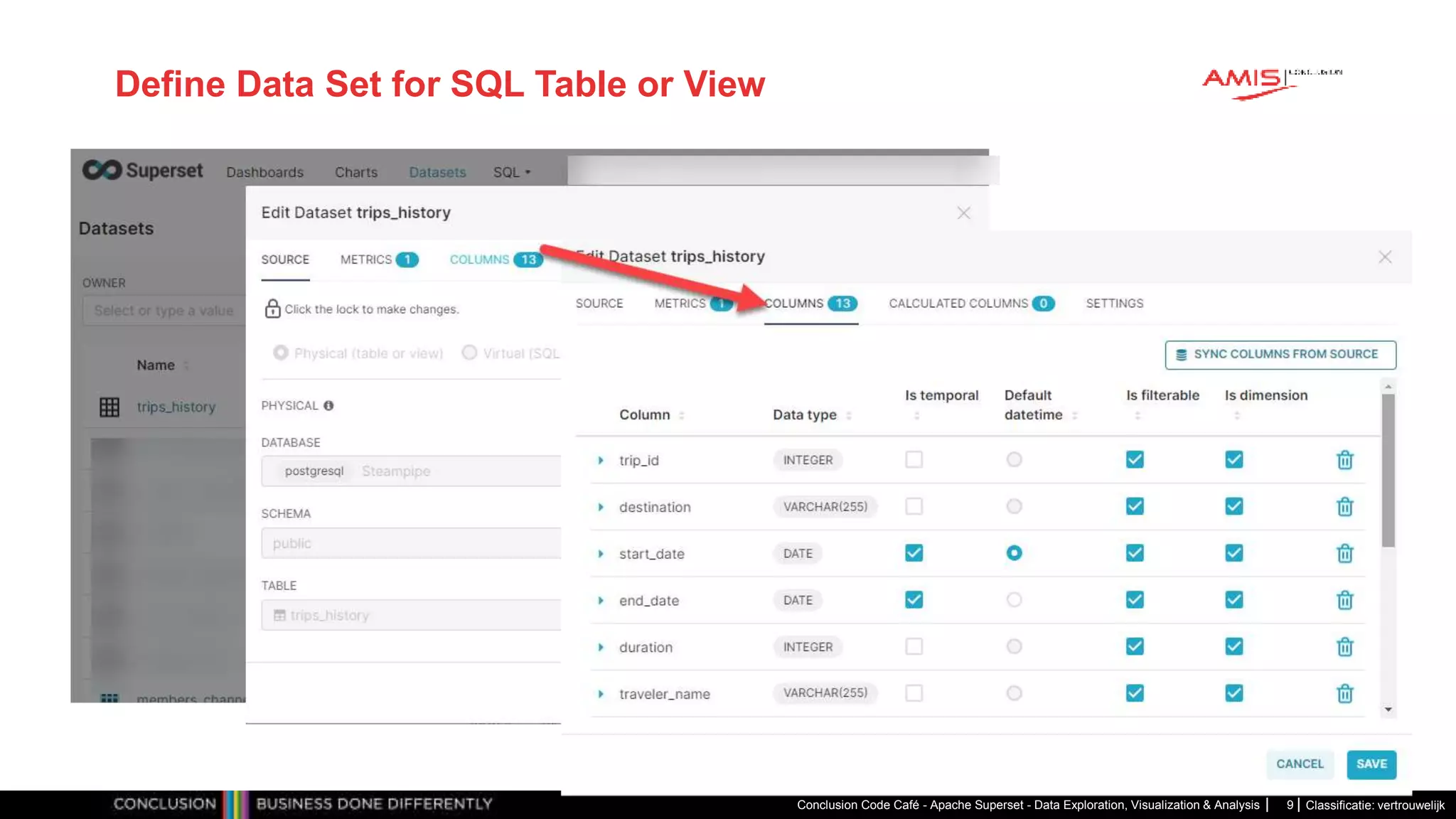Close the front Edit Dataset dialog
1456x819 pixels.
(x=1385, y=257)
